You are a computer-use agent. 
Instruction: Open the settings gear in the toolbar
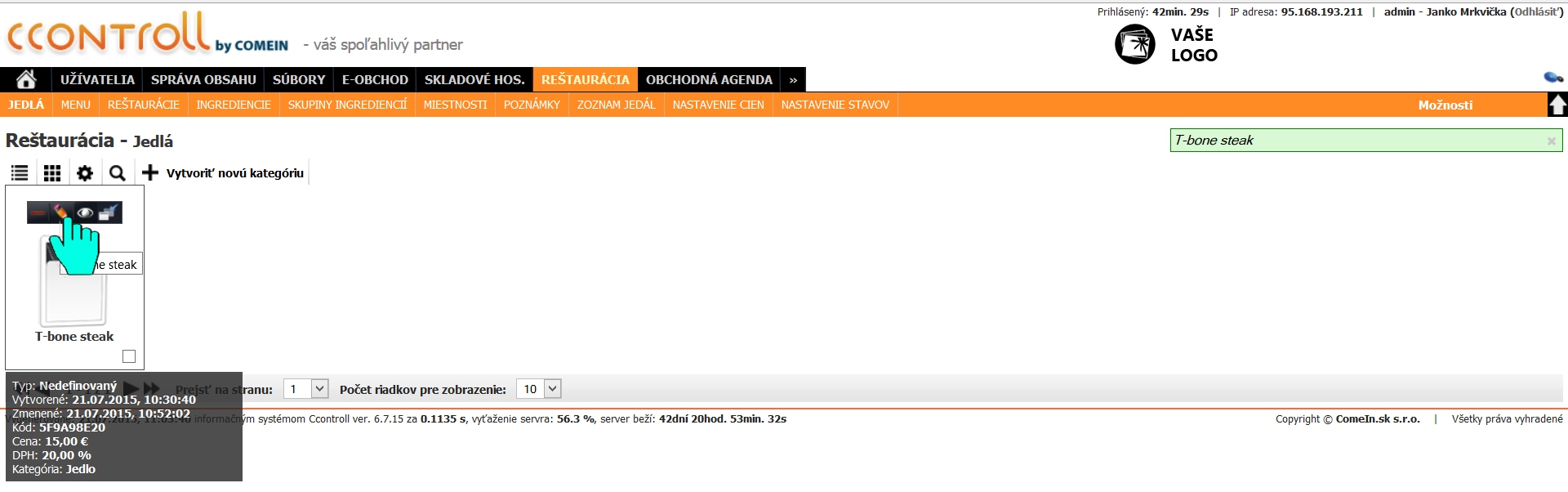[x=85, y=173]
